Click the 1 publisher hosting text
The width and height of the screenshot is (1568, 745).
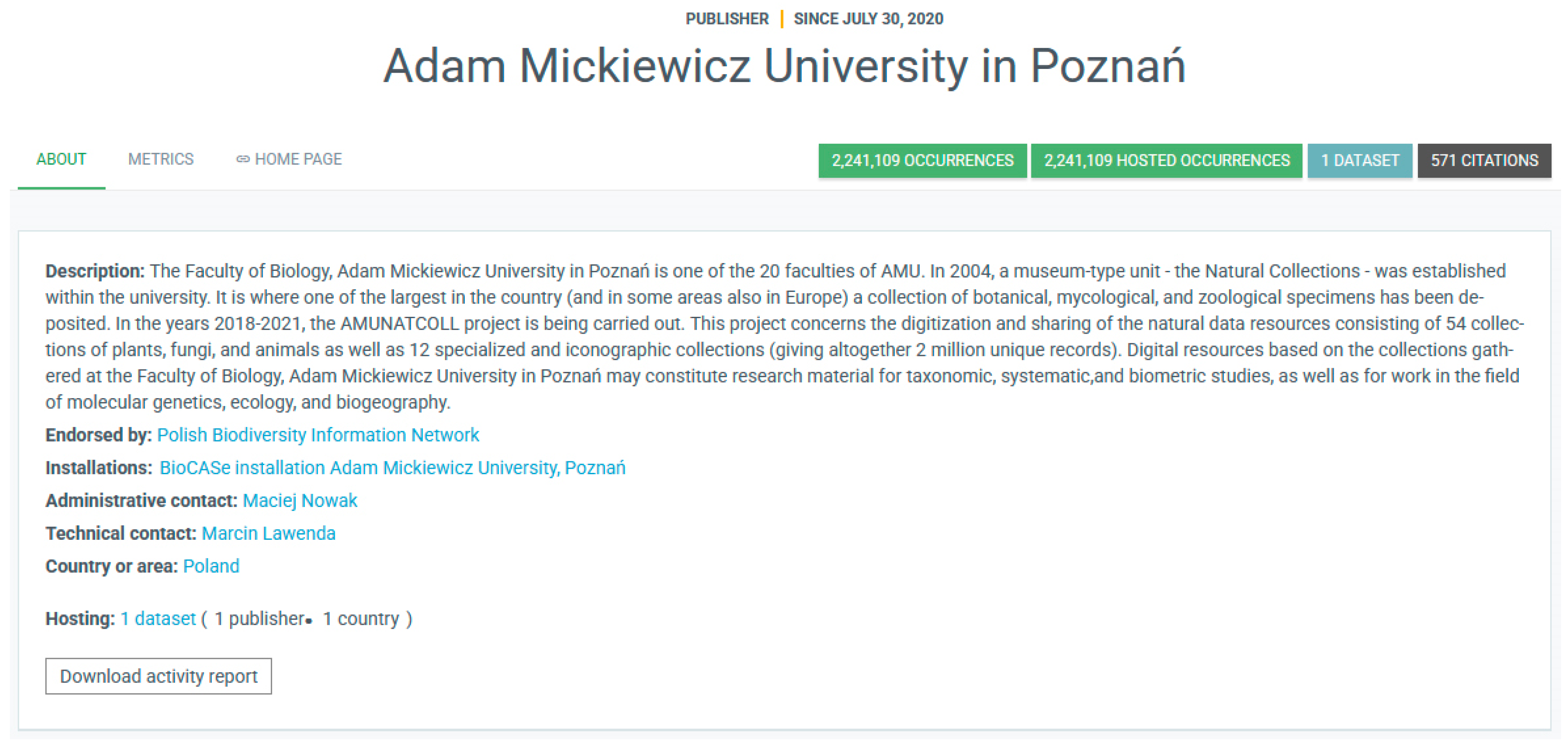coord(259,619)
